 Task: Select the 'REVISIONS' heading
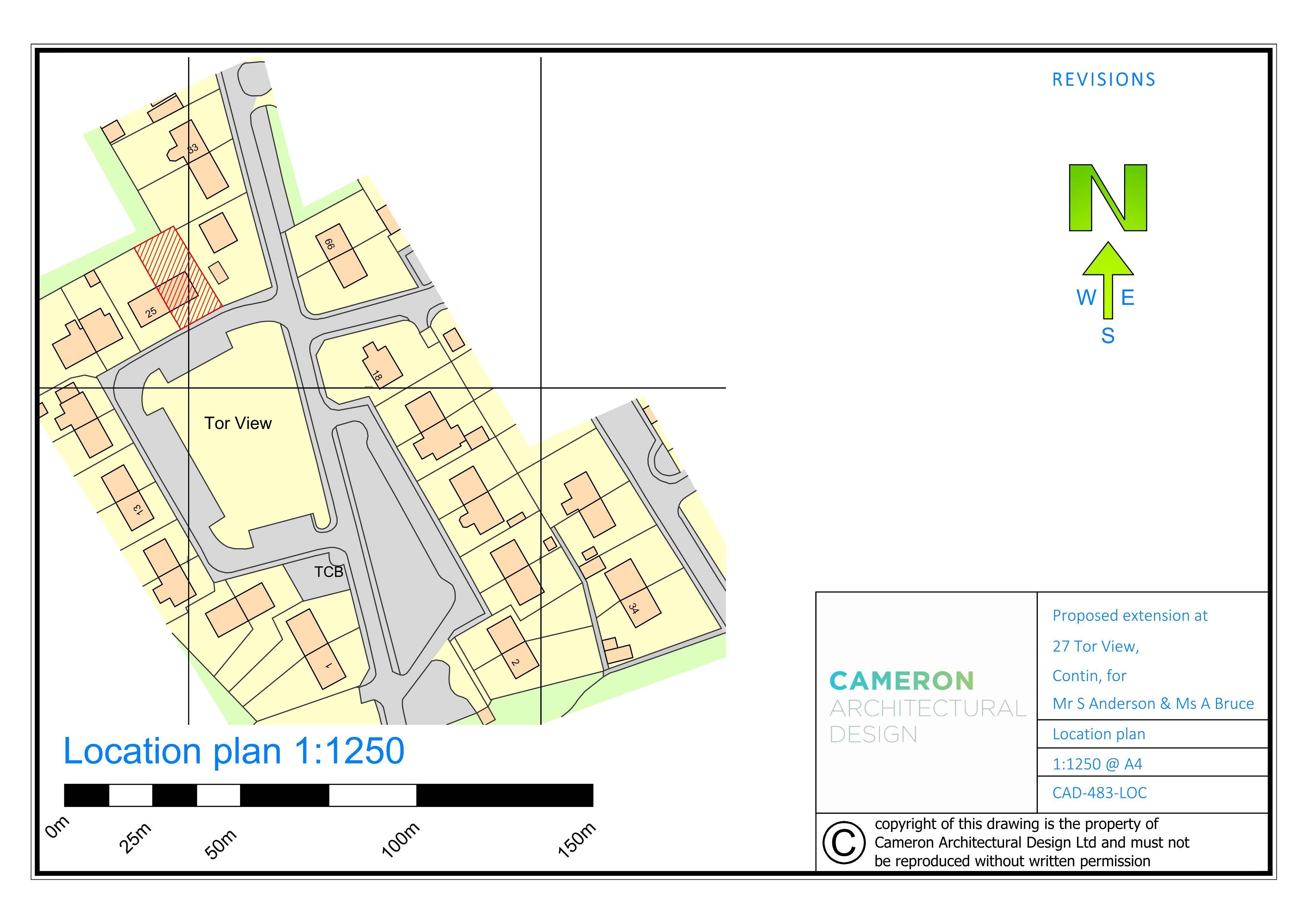1104,80
